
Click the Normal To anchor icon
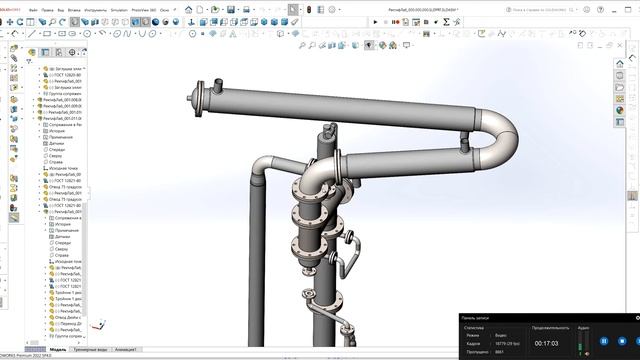point(191,22)
